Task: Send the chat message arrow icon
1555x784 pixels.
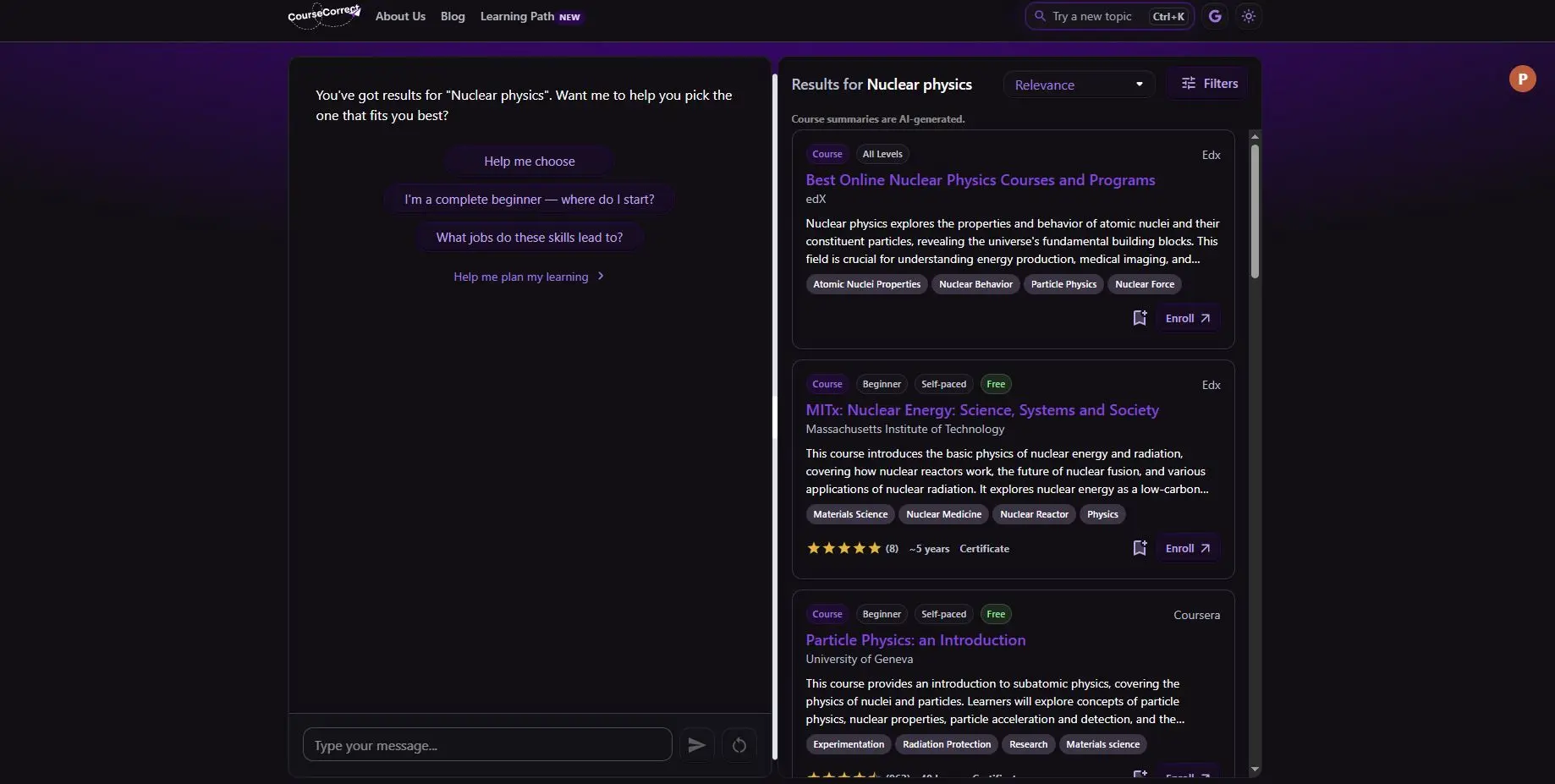Action: pyautogui.click(x=697, y=745)
